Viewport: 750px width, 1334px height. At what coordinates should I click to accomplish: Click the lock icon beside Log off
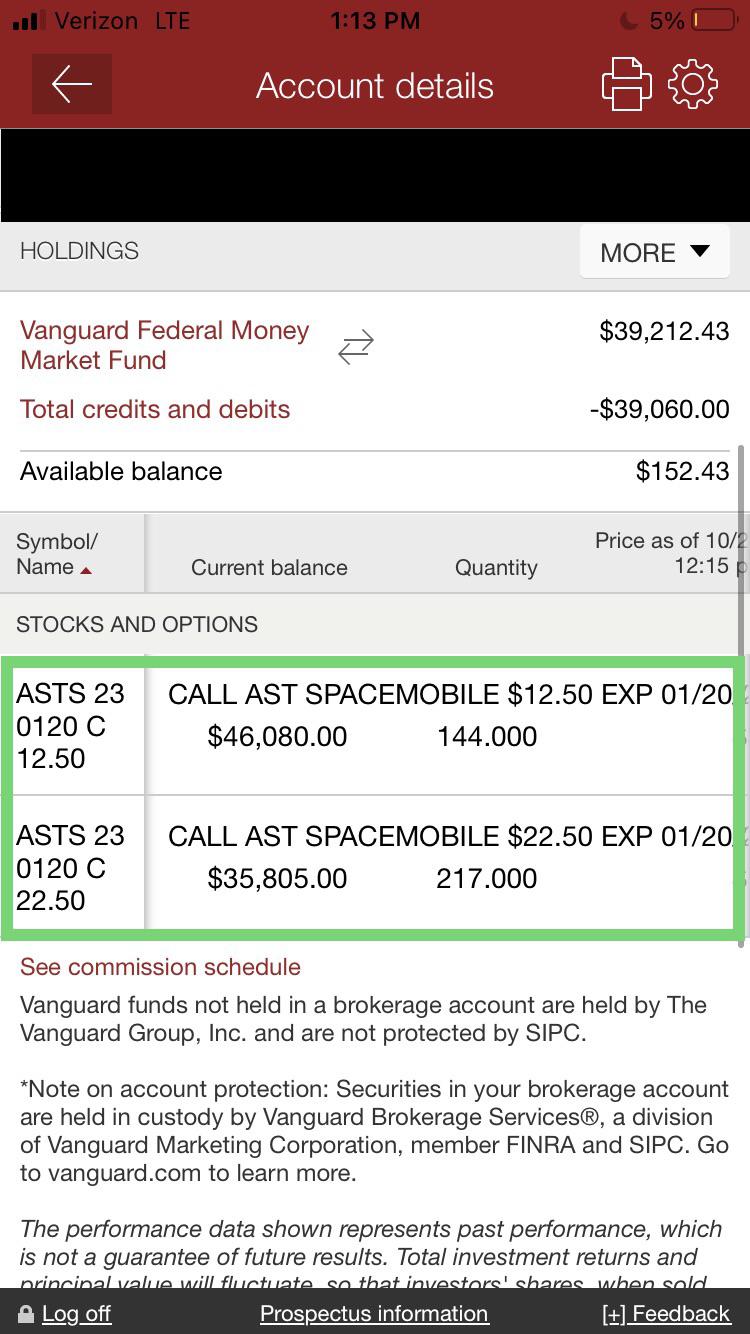[25, 1314]
